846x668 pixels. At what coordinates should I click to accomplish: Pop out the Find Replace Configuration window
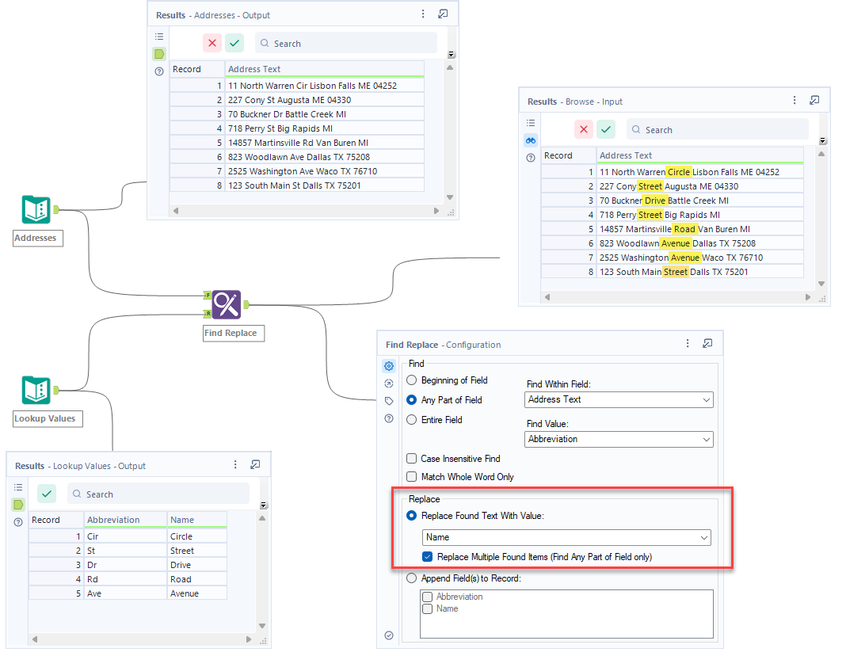click(x=708, y=344)
